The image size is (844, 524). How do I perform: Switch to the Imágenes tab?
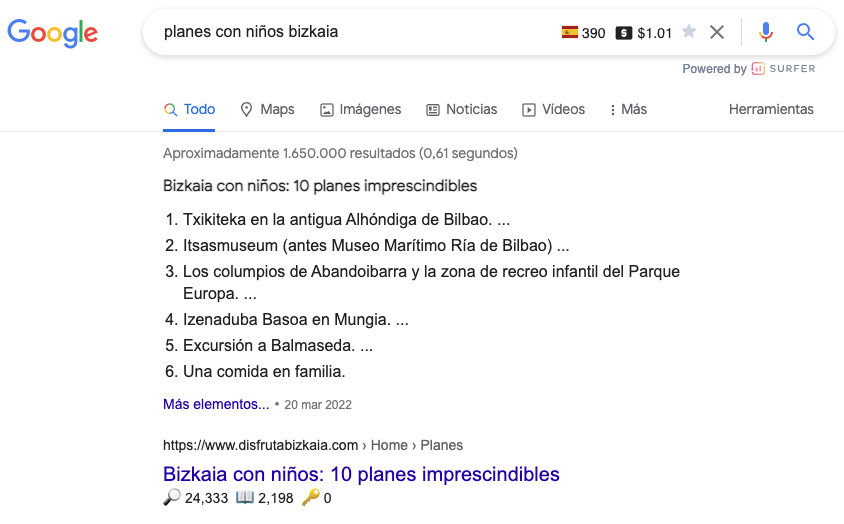pyautogui.click(x=361, y=109)
